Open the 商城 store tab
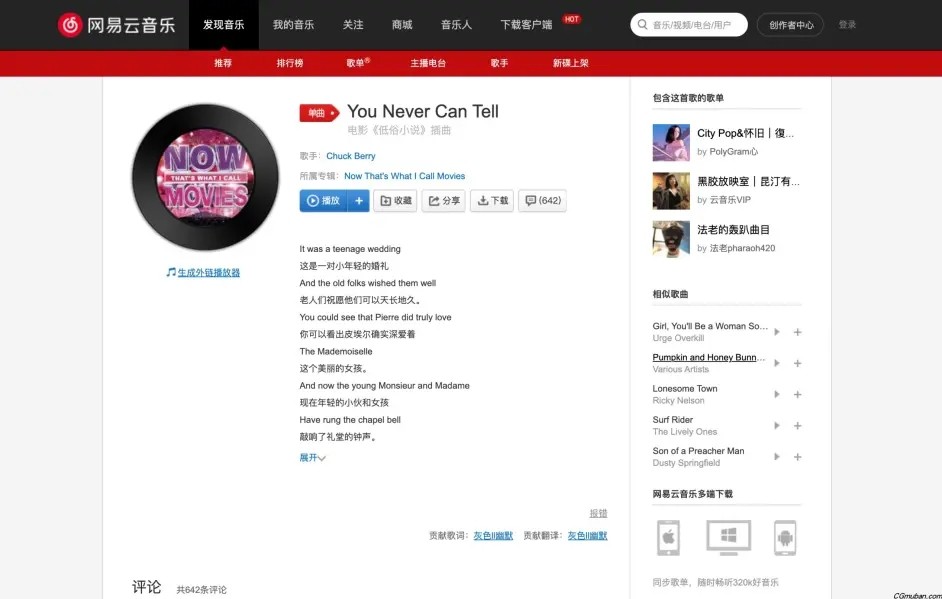The height and width of the screenshot is (599, 942). point(402,25)
